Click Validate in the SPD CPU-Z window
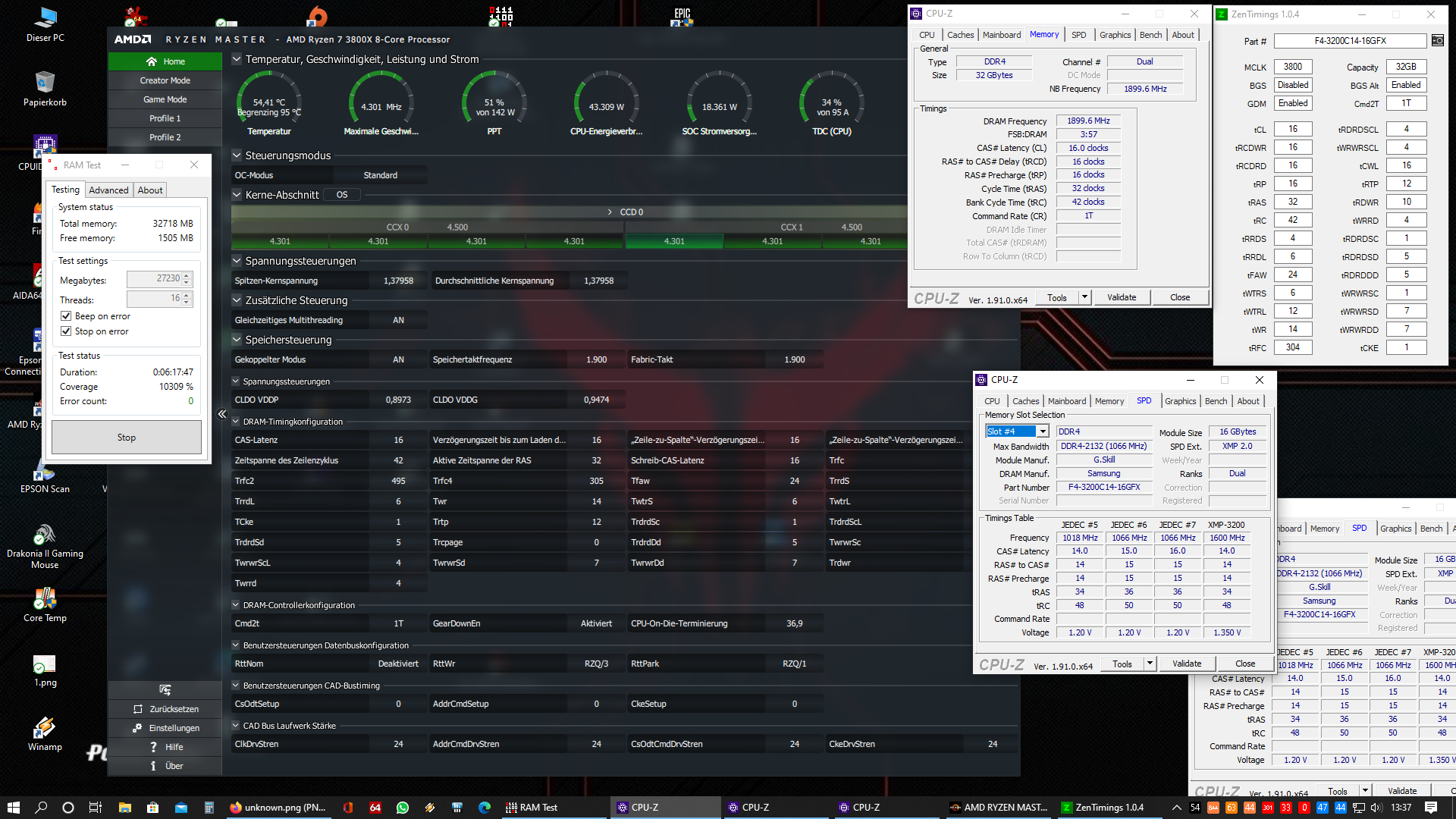The width and height of the screenshot is (1456, 819). (1186, 664)
